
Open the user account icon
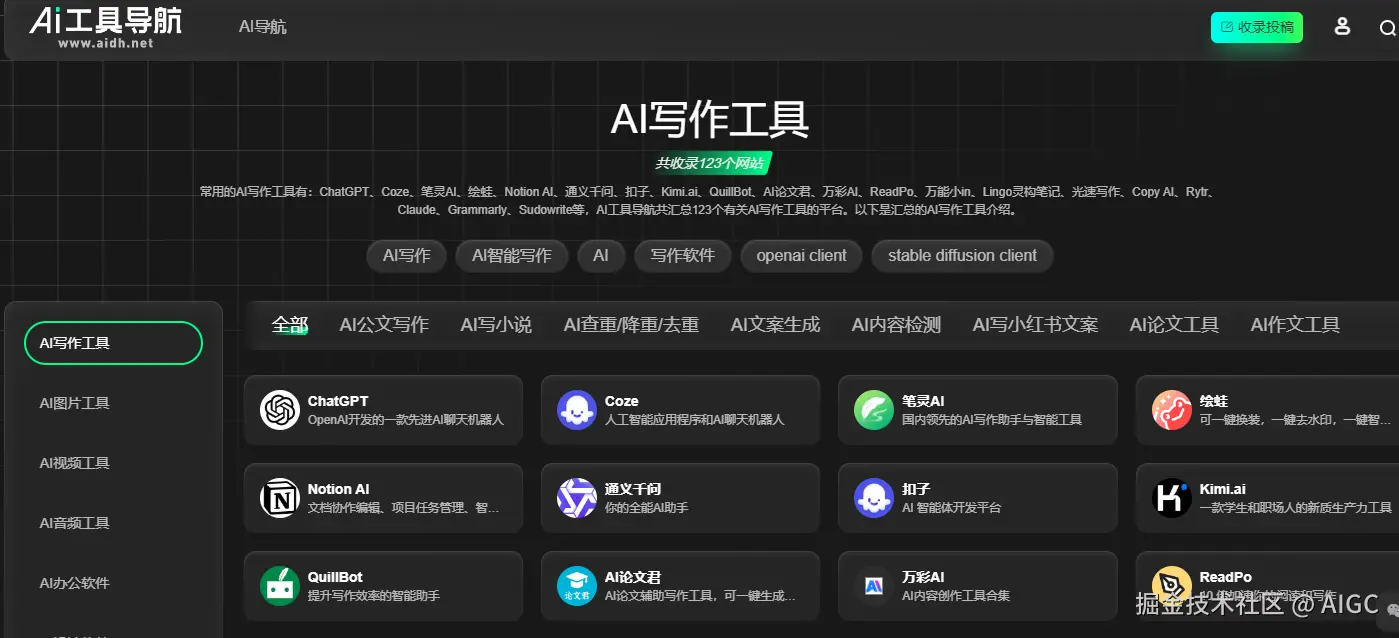pyautogui.click(x=1342, y=27)
